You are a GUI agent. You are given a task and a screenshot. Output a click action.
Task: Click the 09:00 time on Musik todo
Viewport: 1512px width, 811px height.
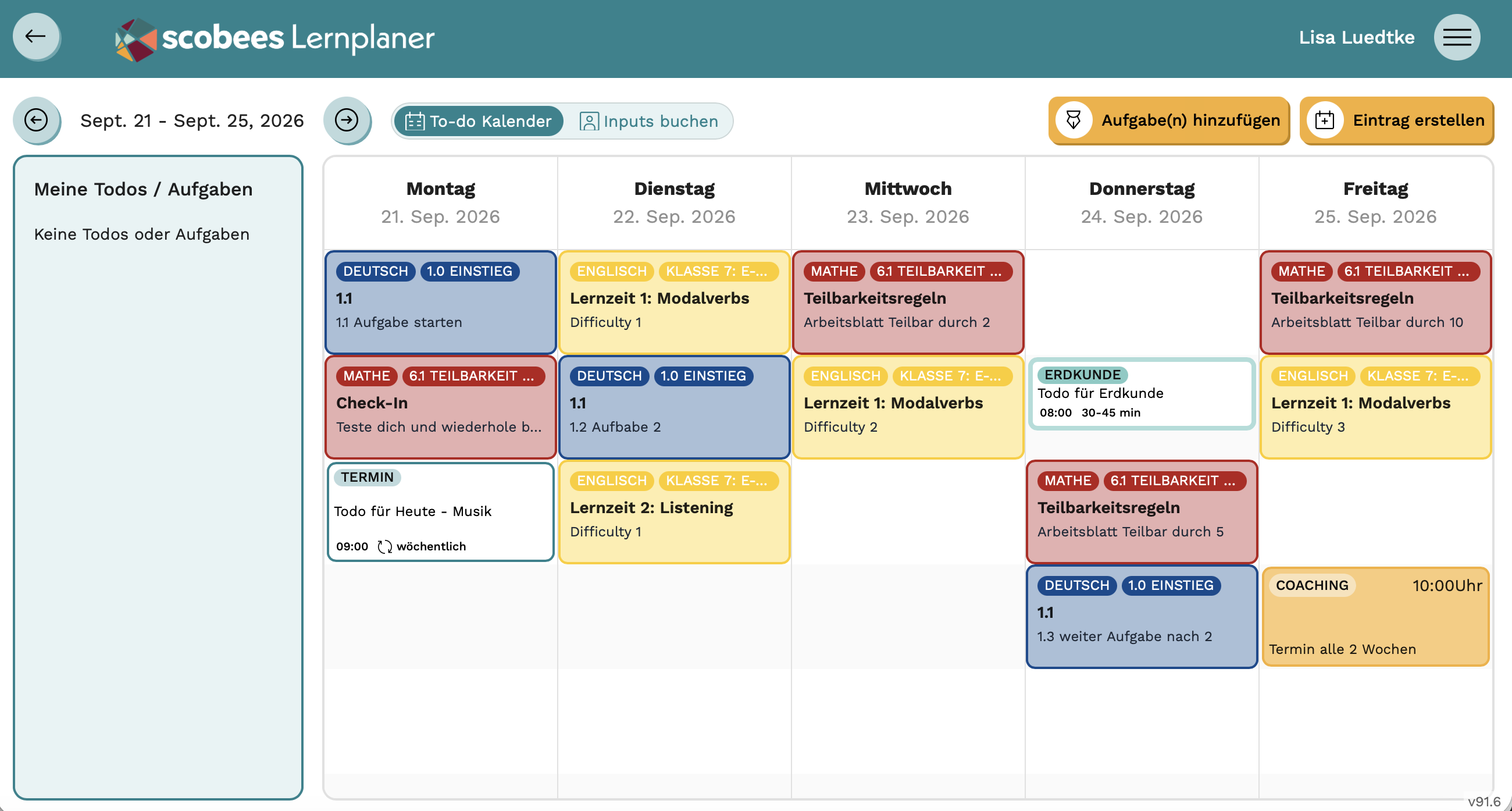[352, 547]
